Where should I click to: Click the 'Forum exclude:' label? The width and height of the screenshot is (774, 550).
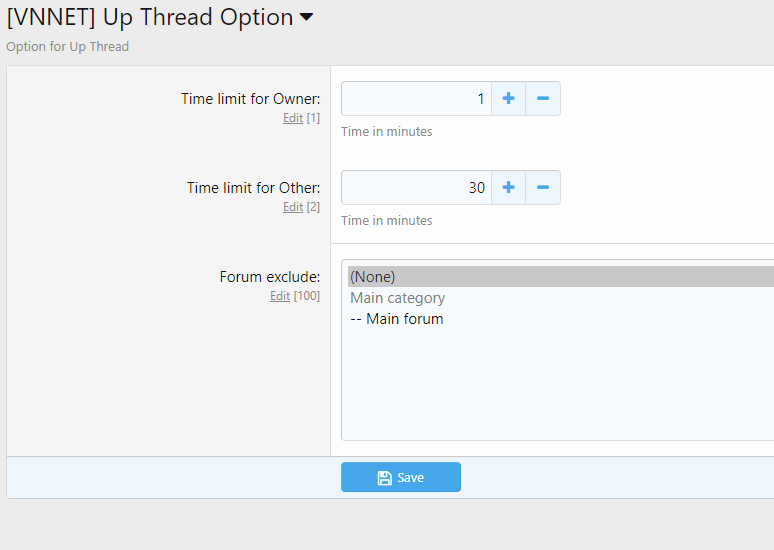click(x=269, y=277)
